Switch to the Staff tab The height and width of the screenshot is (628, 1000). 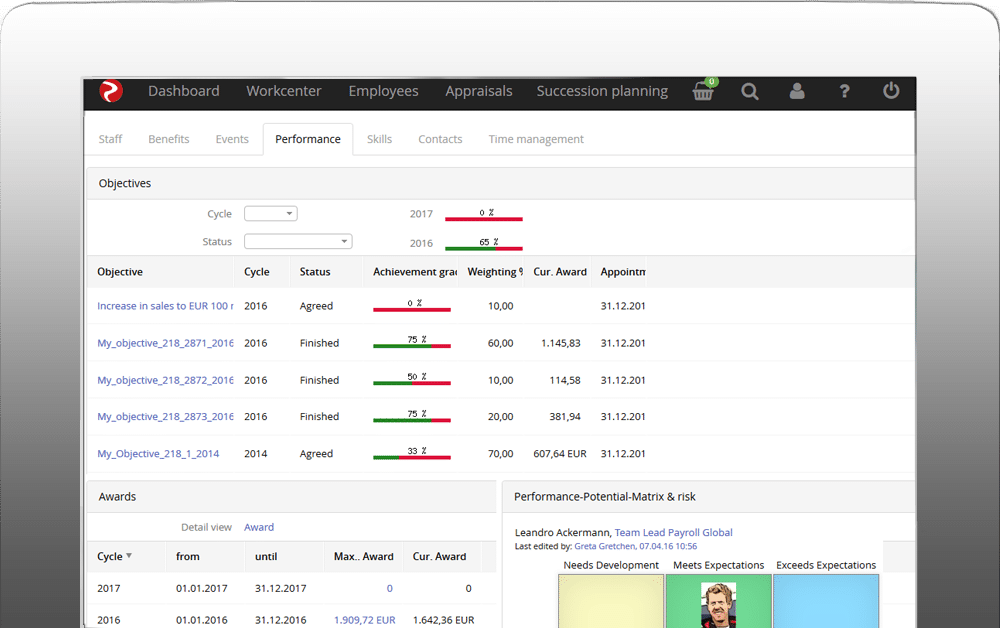click(110, 139)
